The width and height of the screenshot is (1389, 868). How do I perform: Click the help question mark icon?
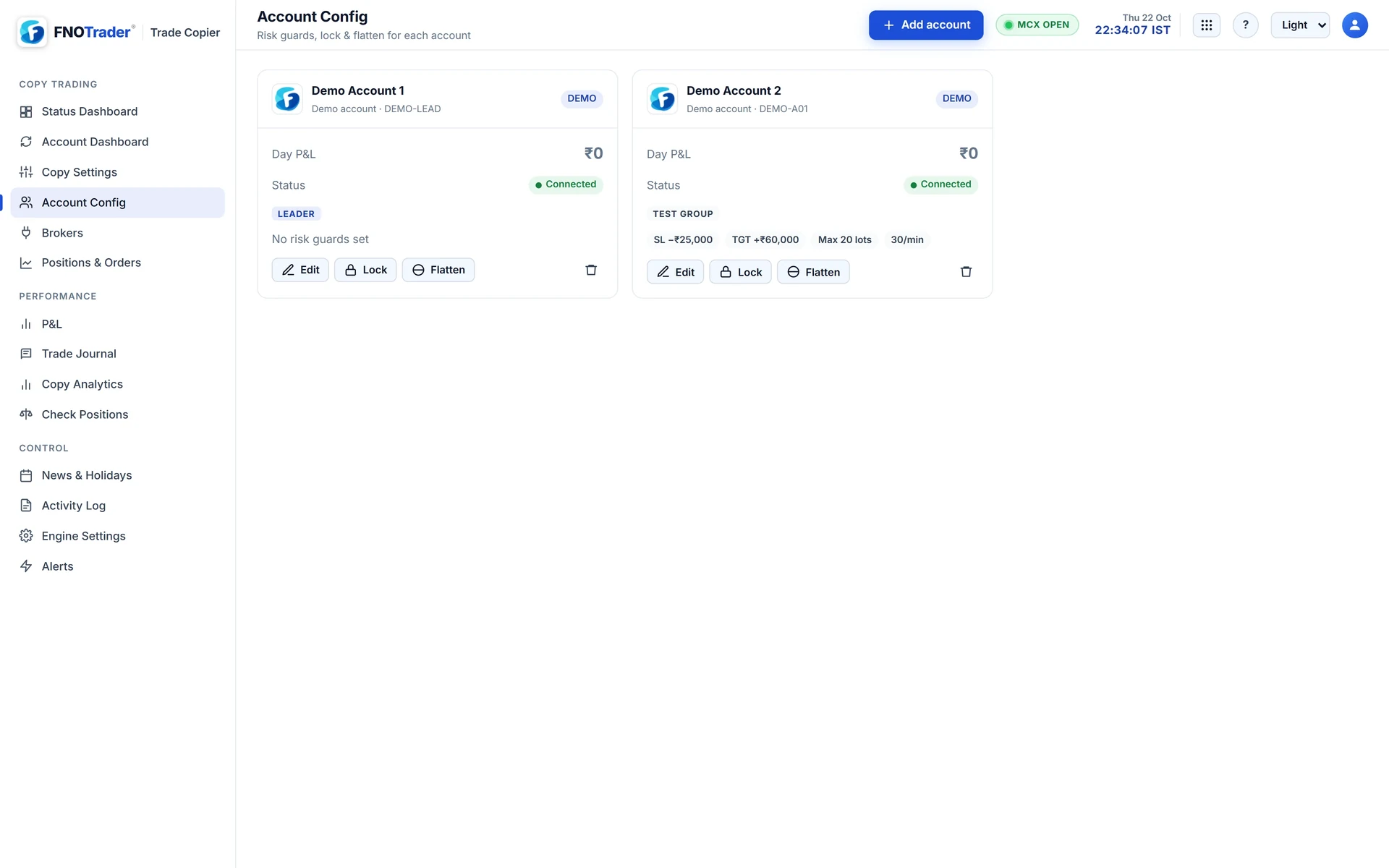click(1245, 25)
